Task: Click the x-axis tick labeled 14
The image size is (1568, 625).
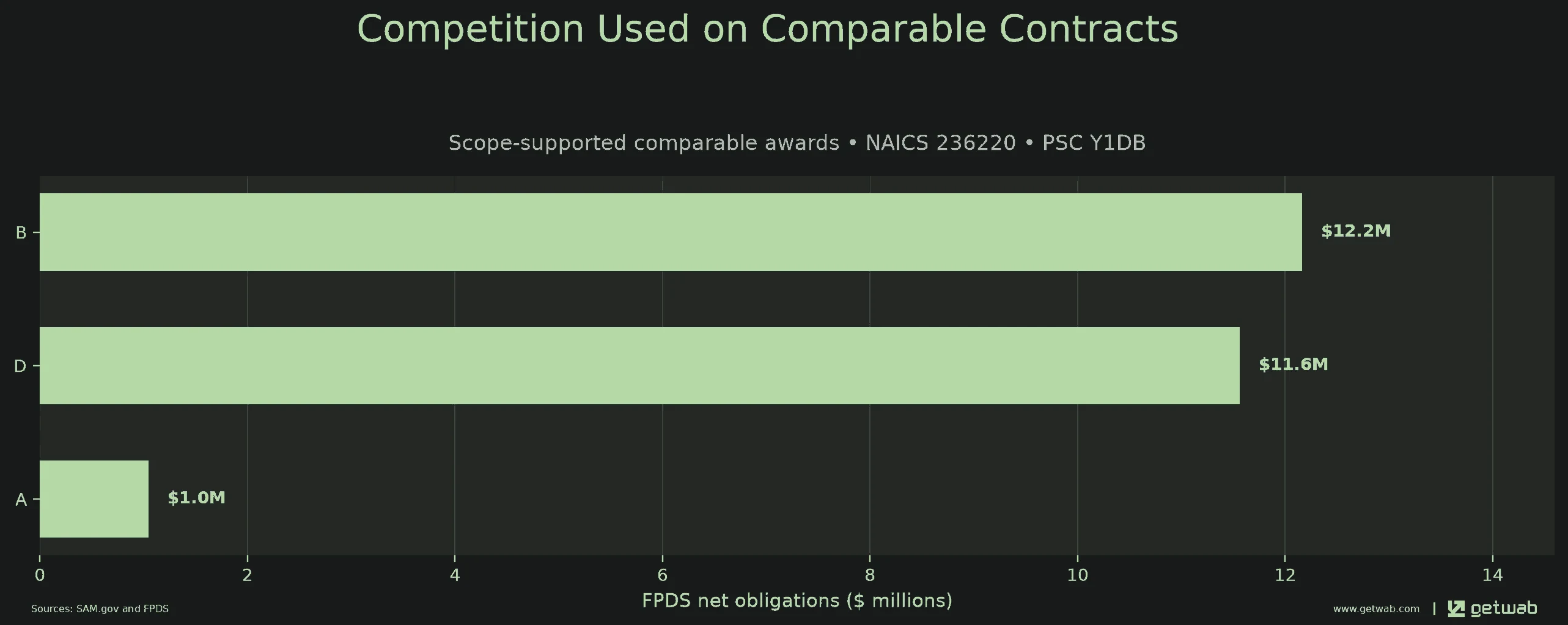Action: 1492,575
